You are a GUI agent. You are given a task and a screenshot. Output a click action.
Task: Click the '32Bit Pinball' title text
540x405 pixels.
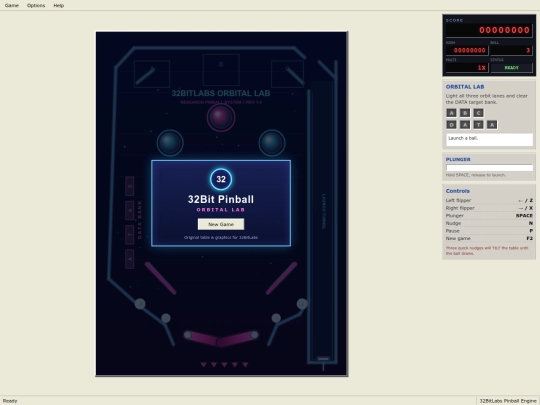coord(221,199)
